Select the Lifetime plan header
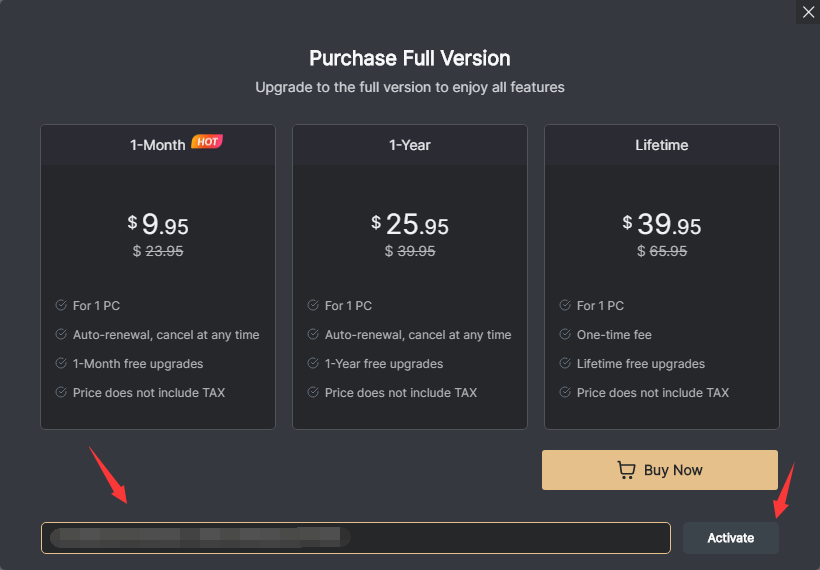Image resolution: width=820 pixels, height=570 pixels. click(x=662, y=145)
